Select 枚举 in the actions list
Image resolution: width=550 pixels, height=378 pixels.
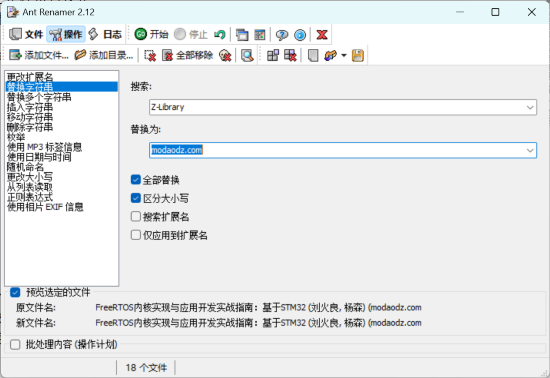(61, 137)
